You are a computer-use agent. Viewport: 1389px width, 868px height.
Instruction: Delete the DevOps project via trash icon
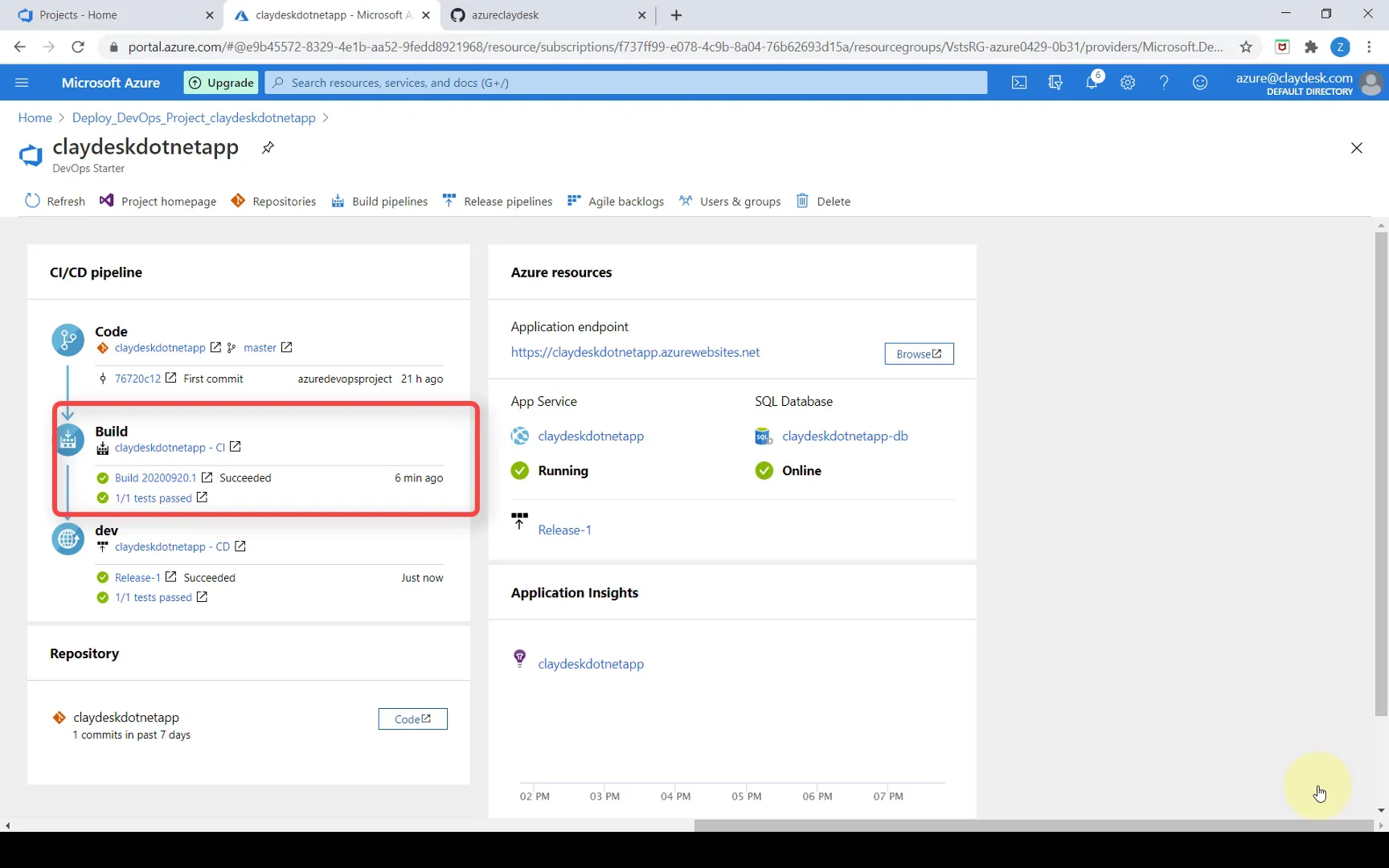point(823,201)
